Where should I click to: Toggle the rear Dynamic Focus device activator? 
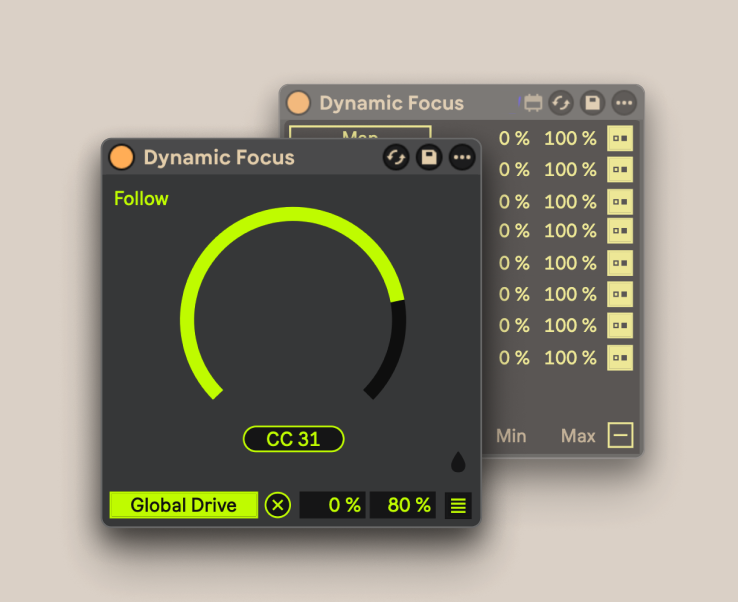point(298,103)
